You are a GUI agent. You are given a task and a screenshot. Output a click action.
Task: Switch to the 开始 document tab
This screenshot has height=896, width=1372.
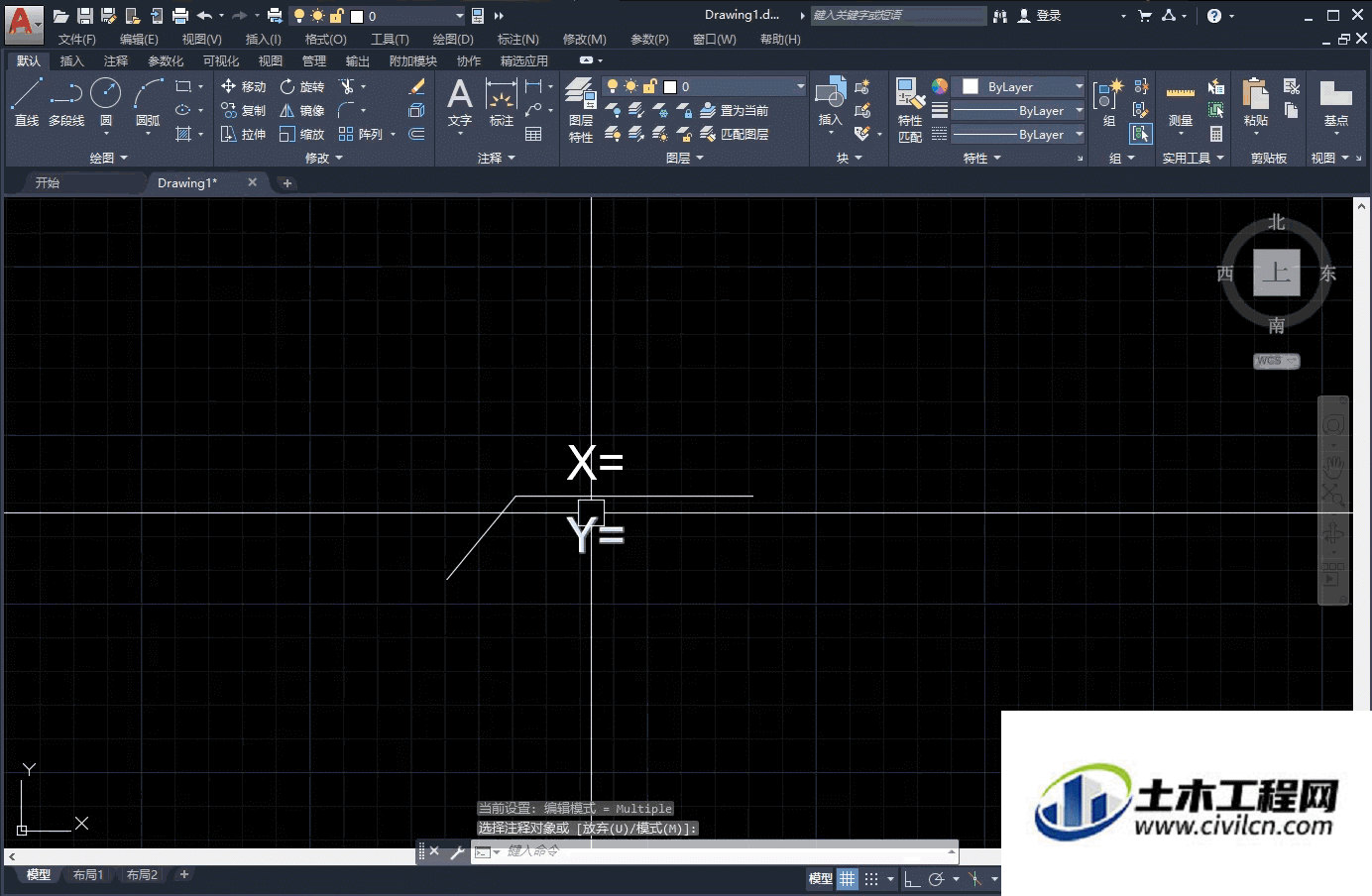coord(48,183)
